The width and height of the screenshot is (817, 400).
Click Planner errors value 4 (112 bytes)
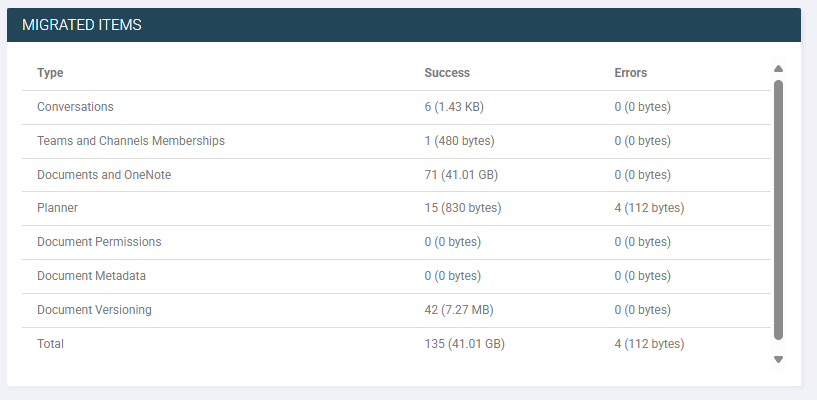(649, 208)
